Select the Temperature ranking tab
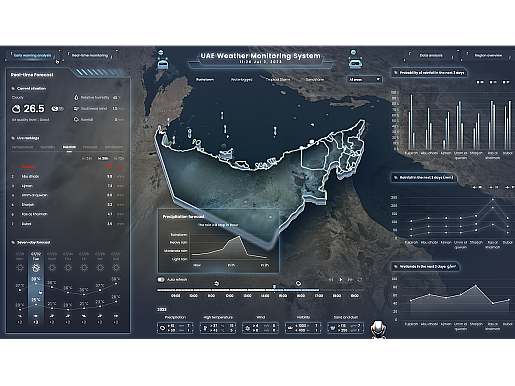The width and height of the screenshot is (515, 386). 22,147
